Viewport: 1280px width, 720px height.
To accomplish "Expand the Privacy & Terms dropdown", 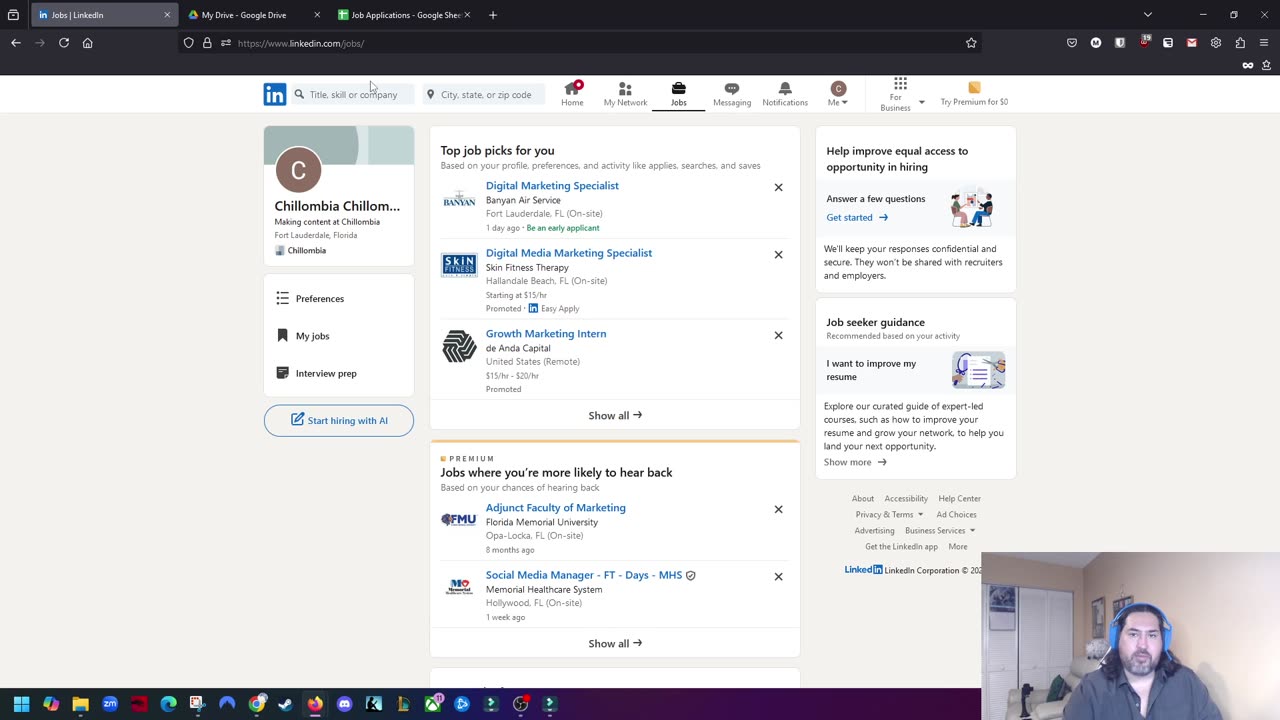I will (889, 514).
